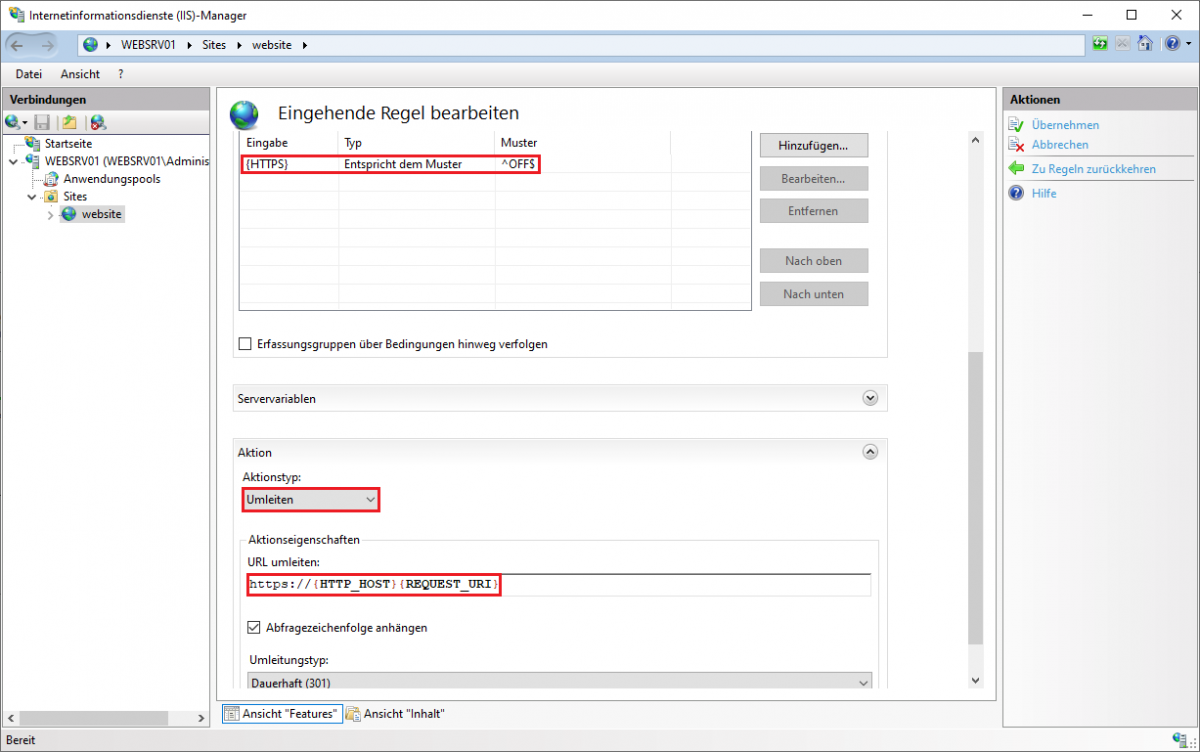Image resolution: width=1200 pixels, height=752 pixels.
Task: Open the ? help menu
Action: click(x=121, y=74)
